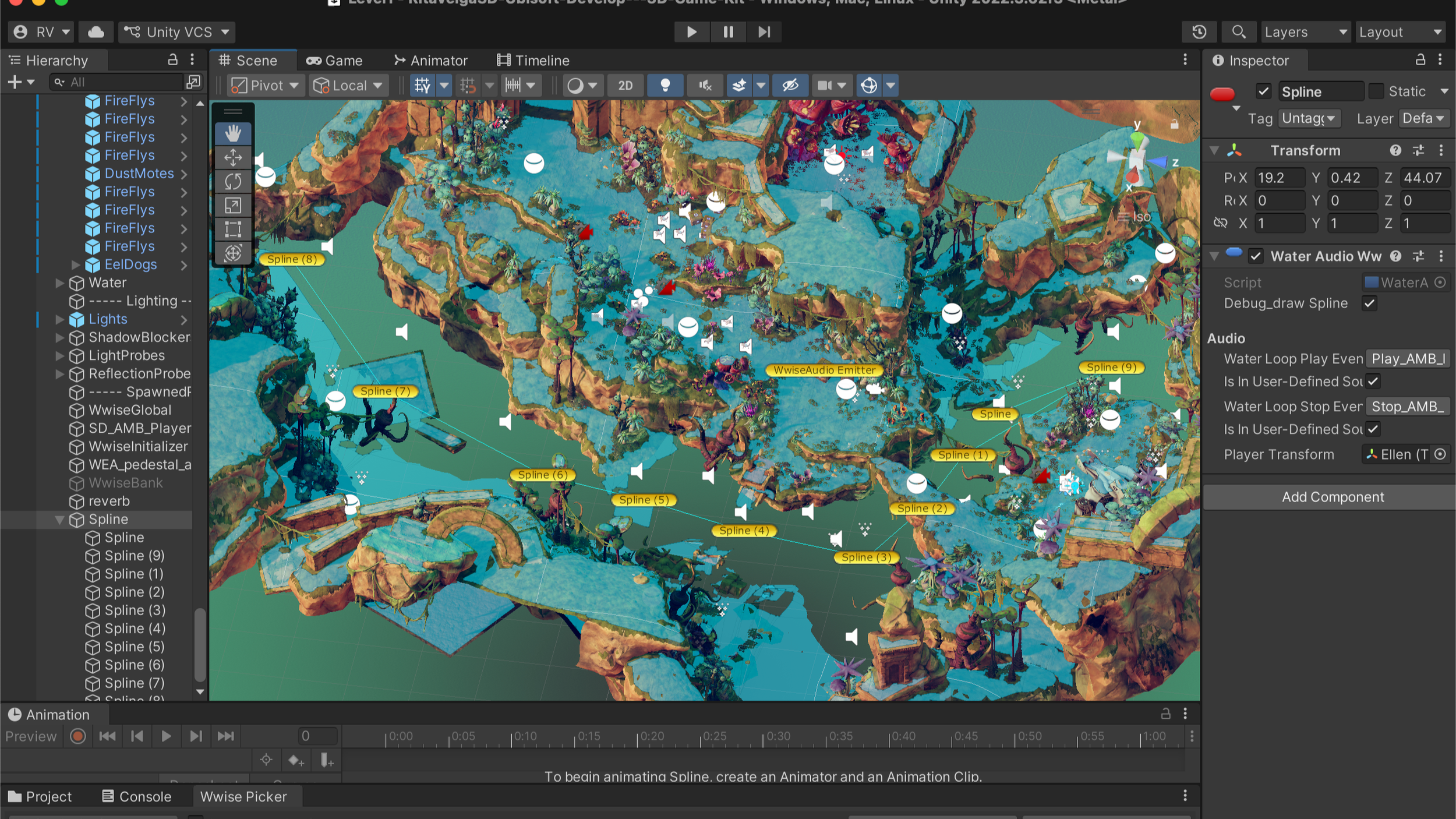
Task: Open the Hierarchy search-in-window icon
Action: (193, 82)
